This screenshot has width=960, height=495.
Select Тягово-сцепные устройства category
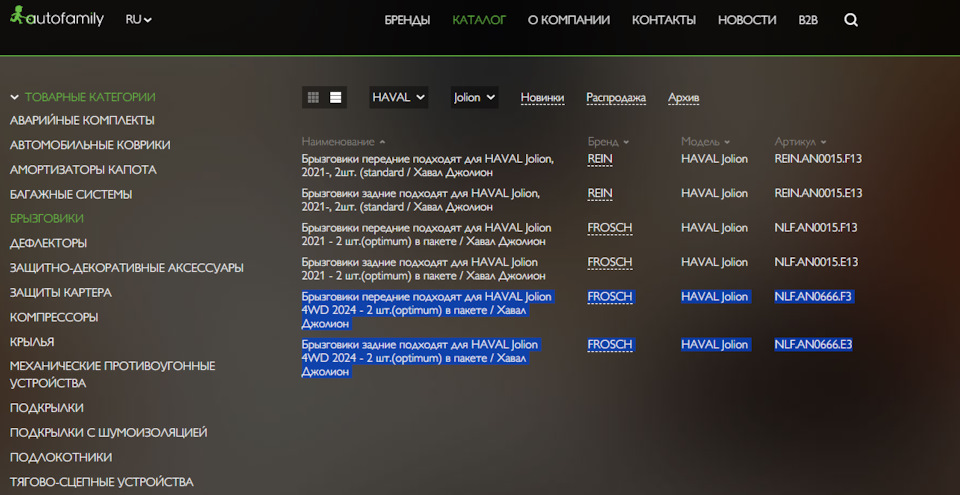click(102, 482)
